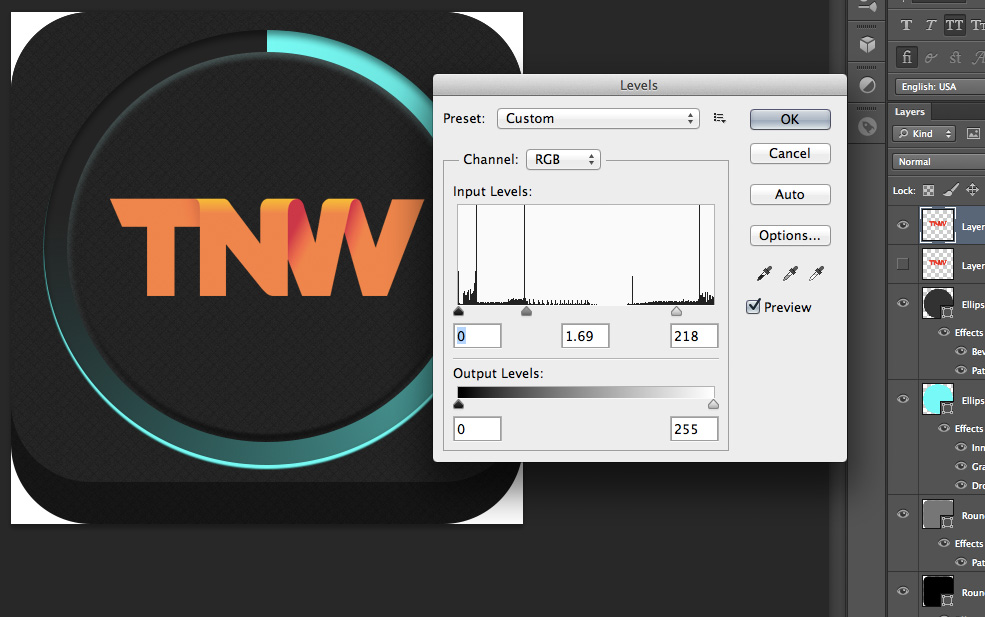Hide the Gradient effect on cyan Ellipse
Image resolution: width=985 pixels, height=617 pixels.
(961, 466)
